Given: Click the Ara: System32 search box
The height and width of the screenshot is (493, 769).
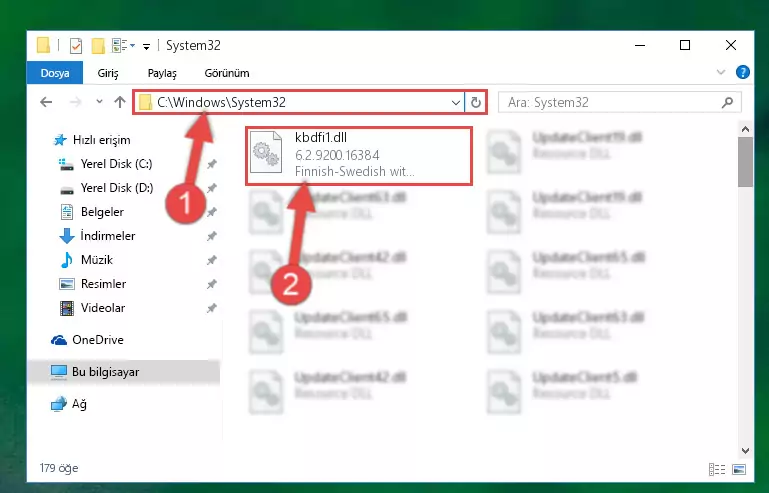Looking at the screenshot, I should click(619, 102).
